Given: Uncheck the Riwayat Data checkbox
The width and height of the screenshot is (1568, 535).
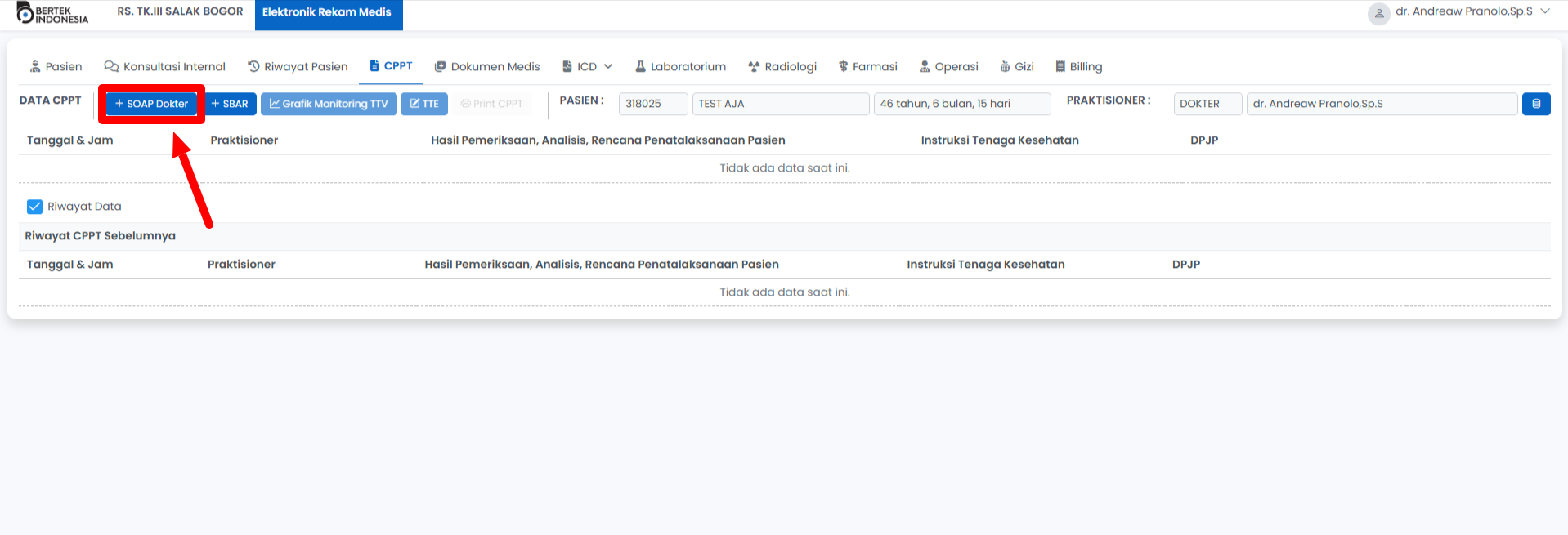Looking at the screenshot, I should click(34, 207).
